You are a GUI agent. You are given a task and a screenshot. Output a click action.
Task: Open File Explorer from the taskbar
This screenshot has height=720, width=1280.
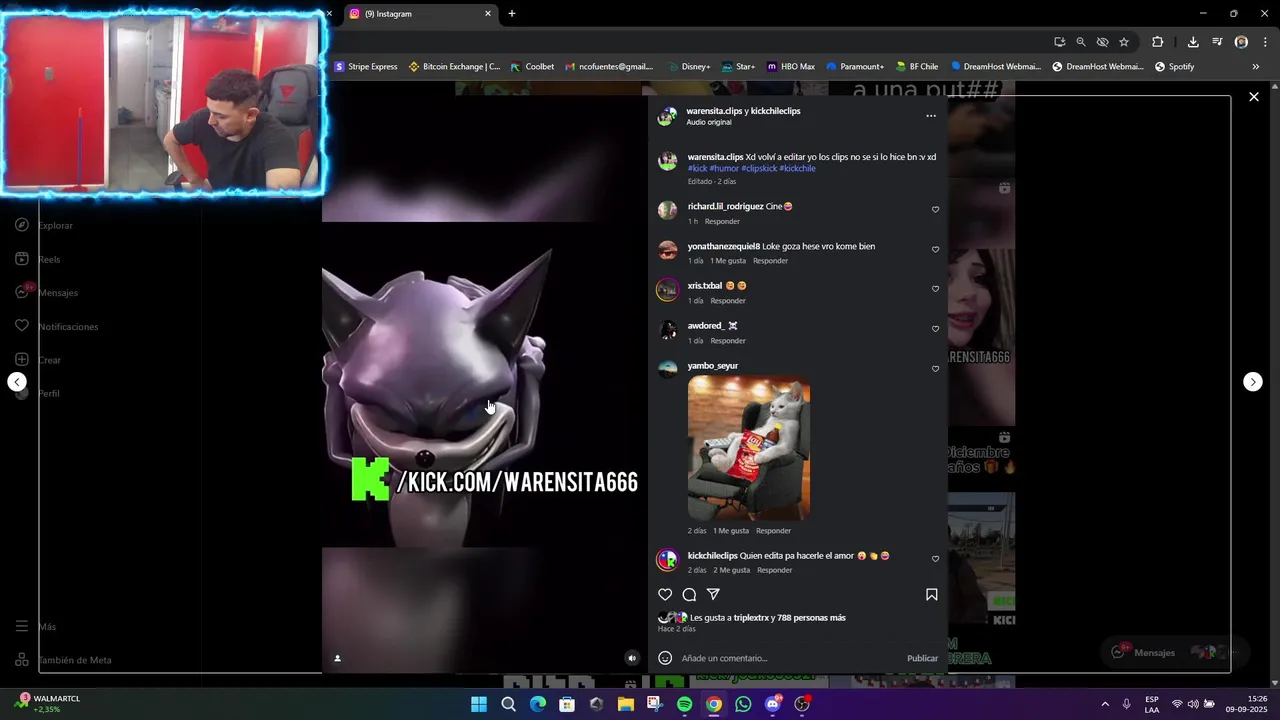(x=626, y=704)
